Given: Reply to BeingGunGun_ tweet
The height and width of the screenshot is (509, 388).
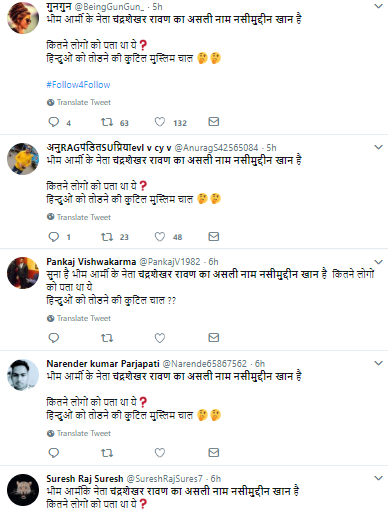Looking at the screenshot, I should pyautogui.click(x=54, y=122).
